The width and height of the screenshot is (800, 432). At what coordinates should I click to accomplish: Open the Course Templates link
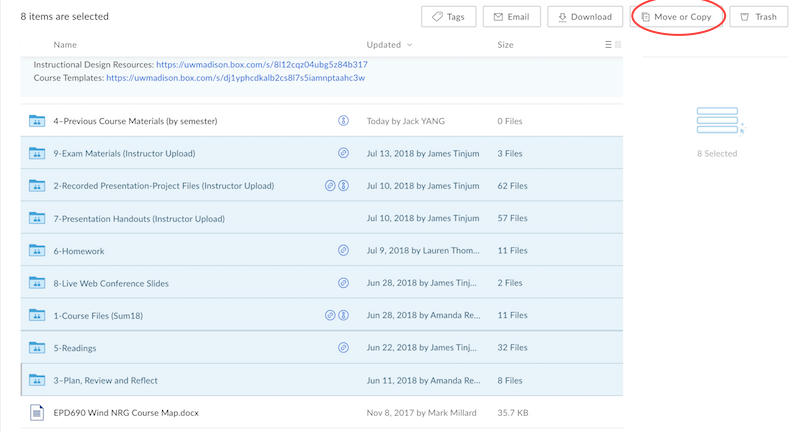[x=235, y=78]
